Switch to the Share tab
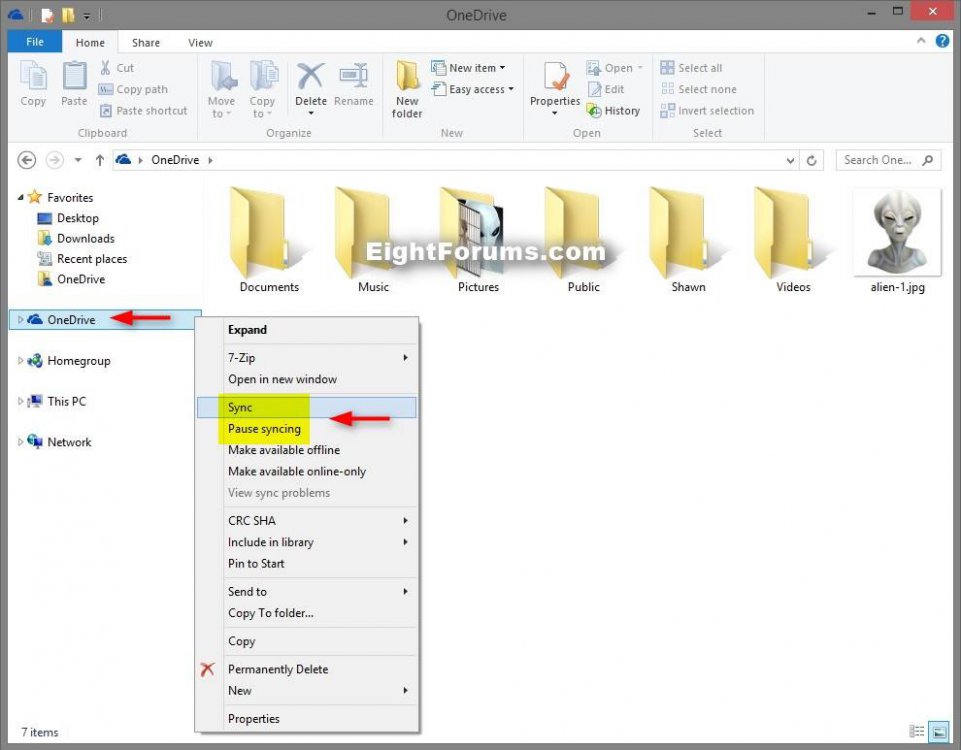 pos(145,42)
